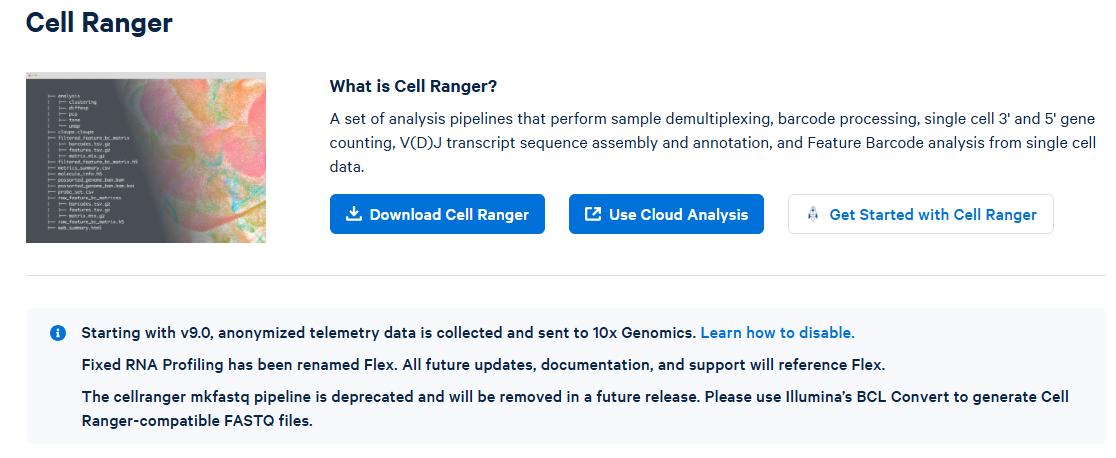Select Get Started with Cell Ranger
The height and width of the screenshot is (458, 1116).
click(x=921, y=214)
